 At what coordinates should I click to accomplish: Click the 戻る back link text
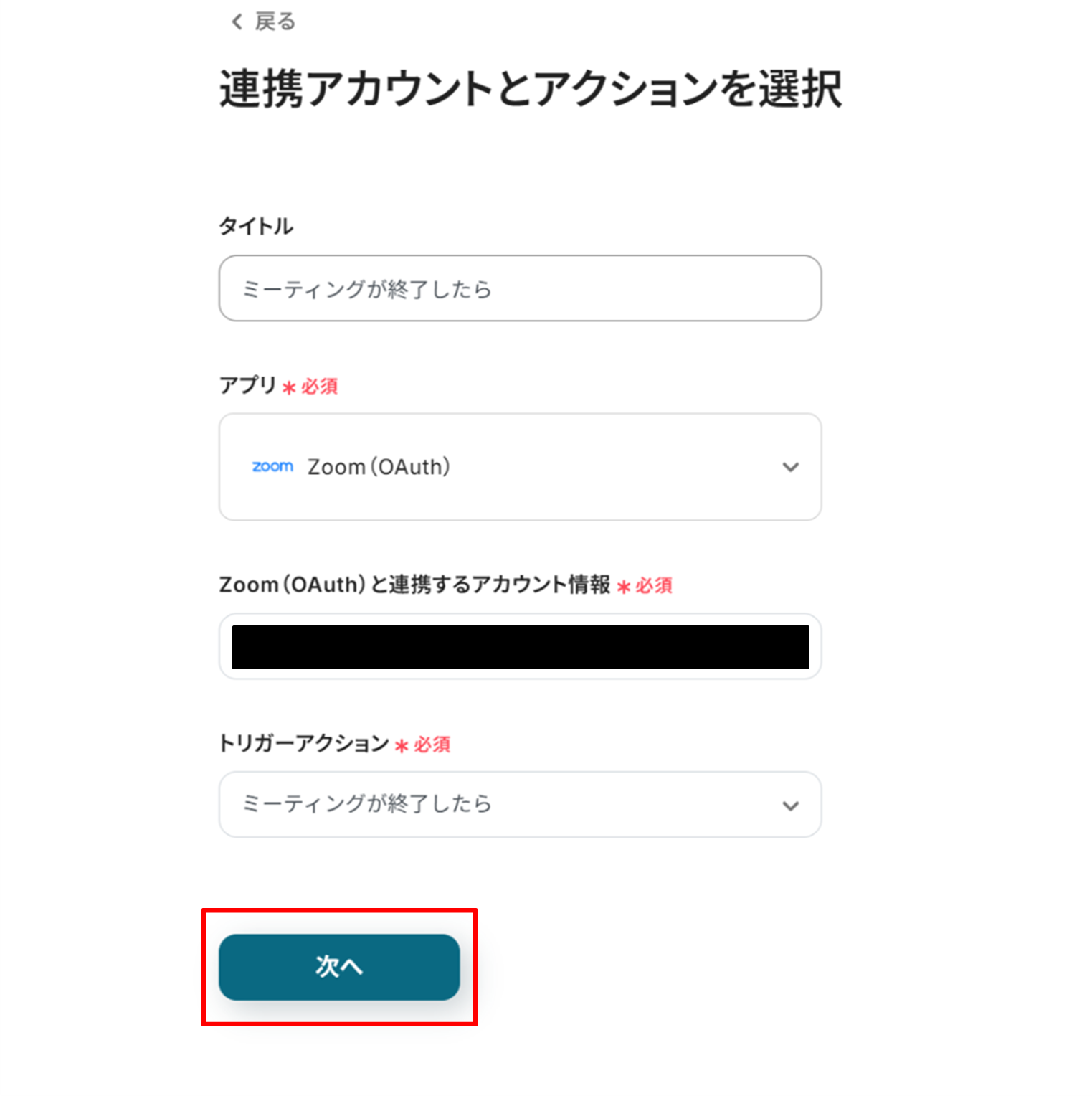click(x=275, y=22)
